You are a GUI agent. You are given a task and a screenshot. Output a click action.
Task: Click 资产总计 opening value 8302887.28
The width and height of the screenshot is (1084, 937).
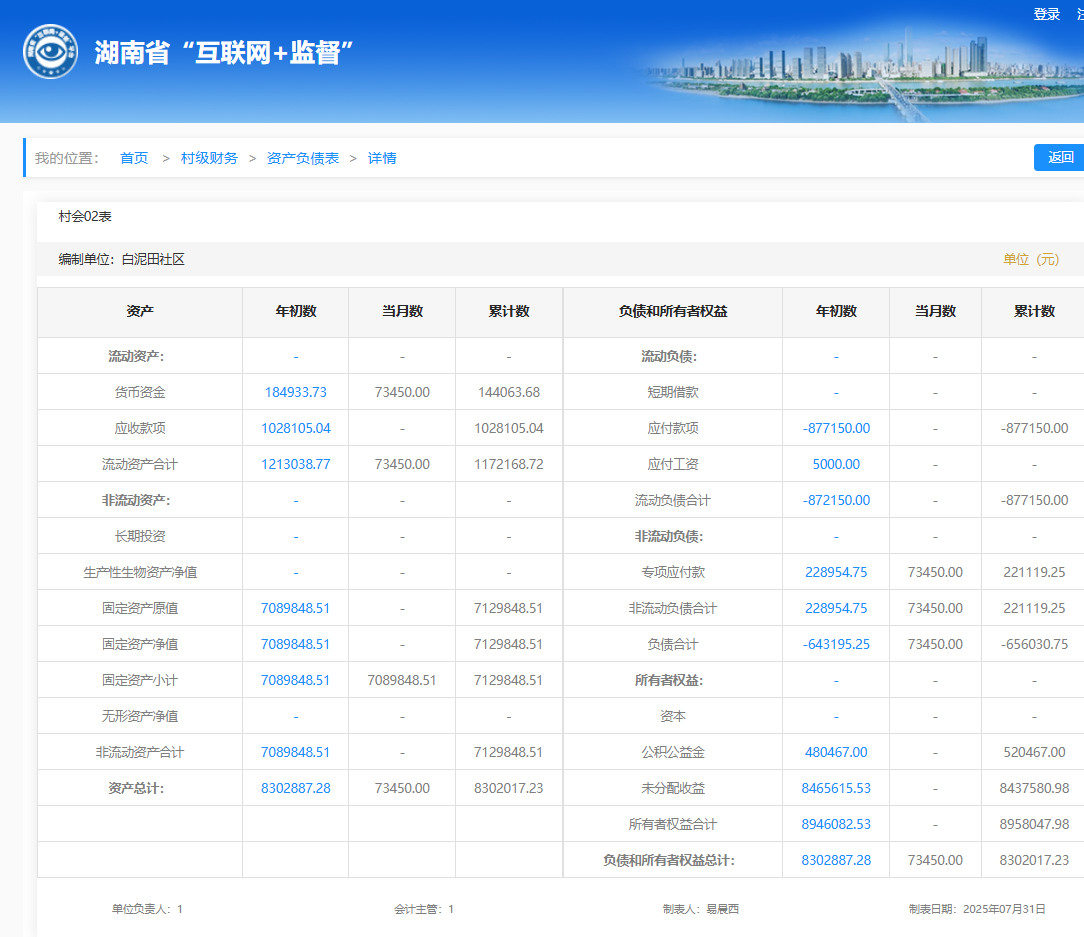point(295,788)
